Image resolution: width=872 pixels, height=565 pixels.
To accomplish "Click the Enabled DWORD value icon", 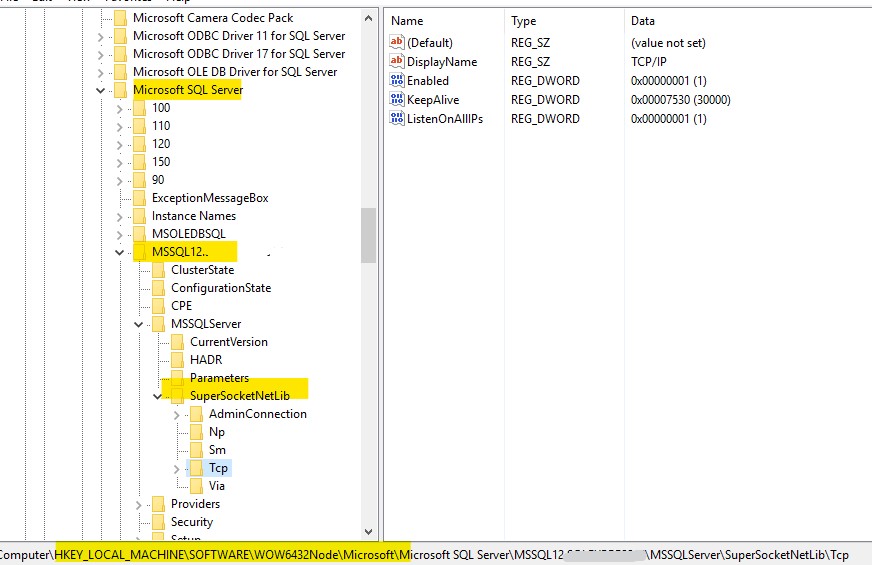I will click(x=397, y=80).
